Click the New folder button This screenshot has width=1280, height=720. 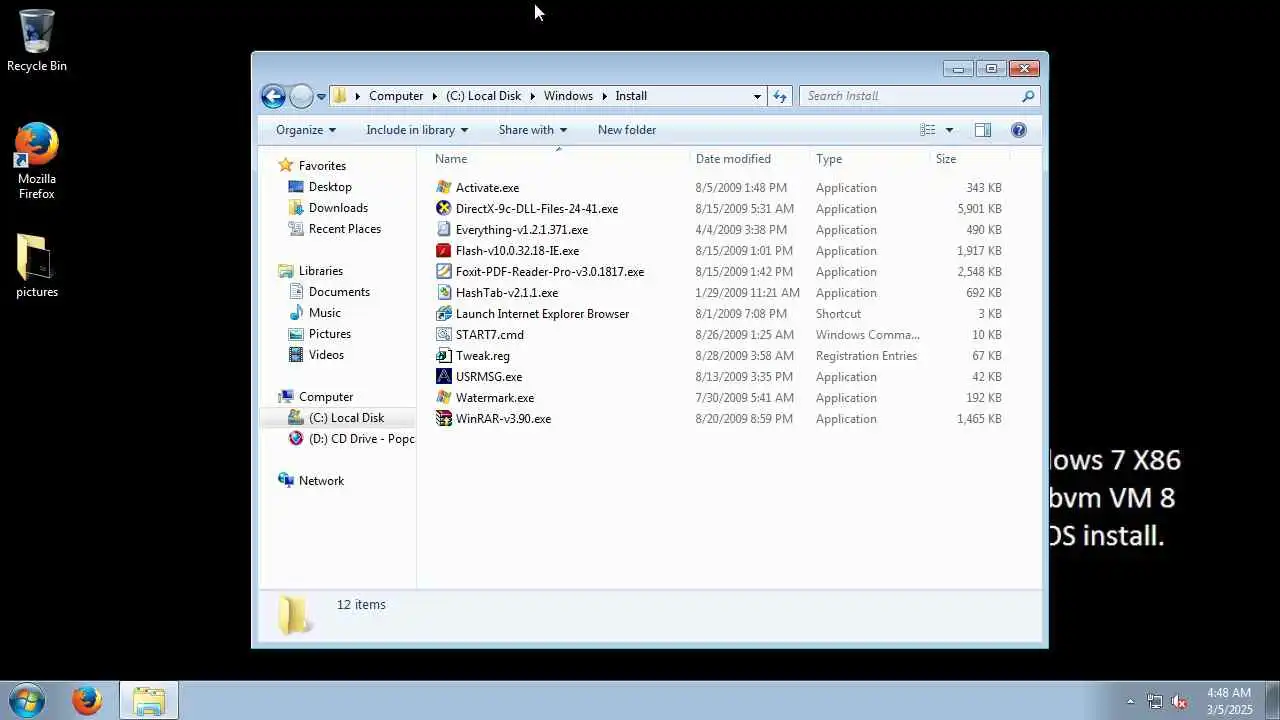[x=627, y=130]
